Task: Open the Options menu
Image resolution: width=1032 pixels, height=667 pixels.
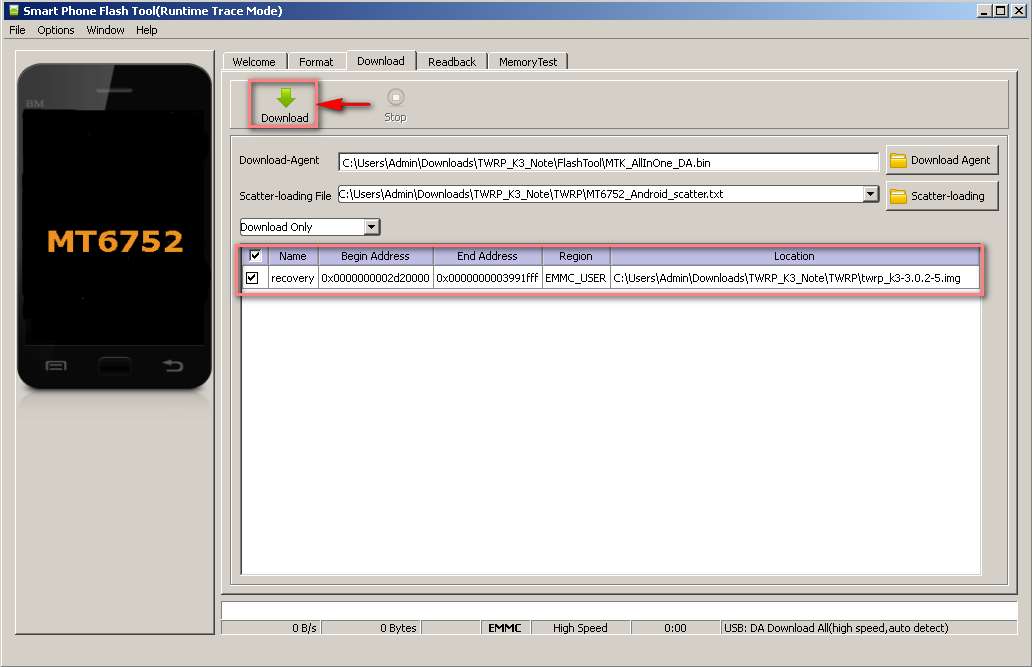Action: 56,30
